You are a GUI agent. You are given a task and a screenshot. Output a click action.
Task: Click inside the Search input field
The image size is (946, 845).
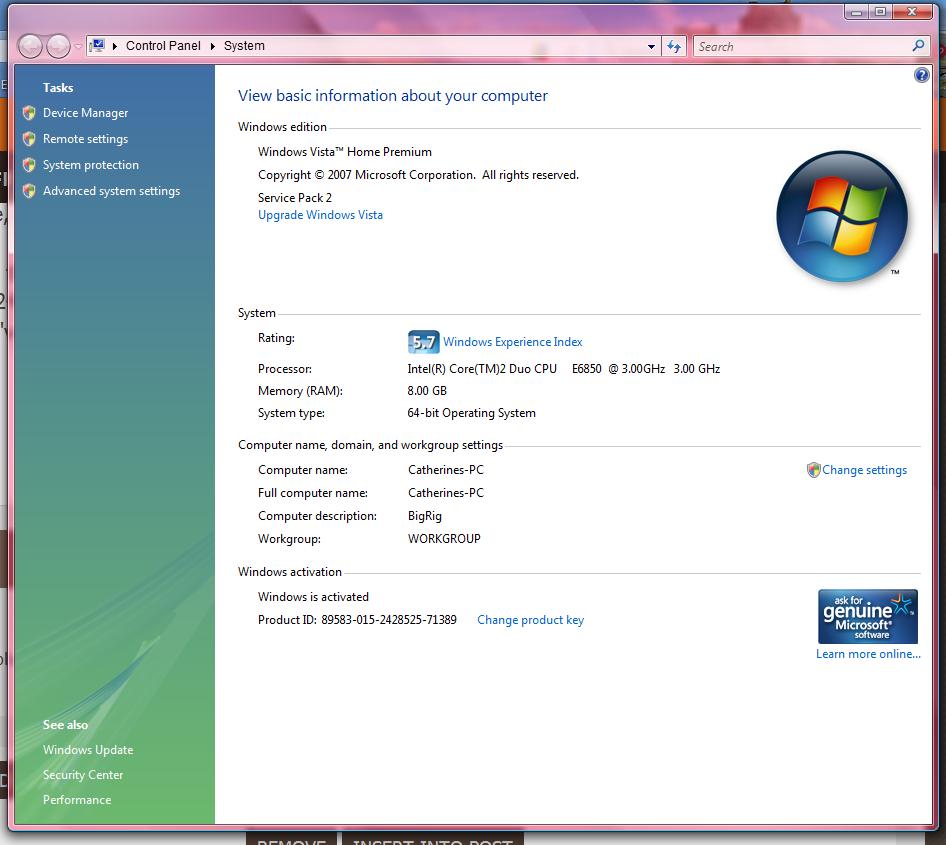point(800,46)
